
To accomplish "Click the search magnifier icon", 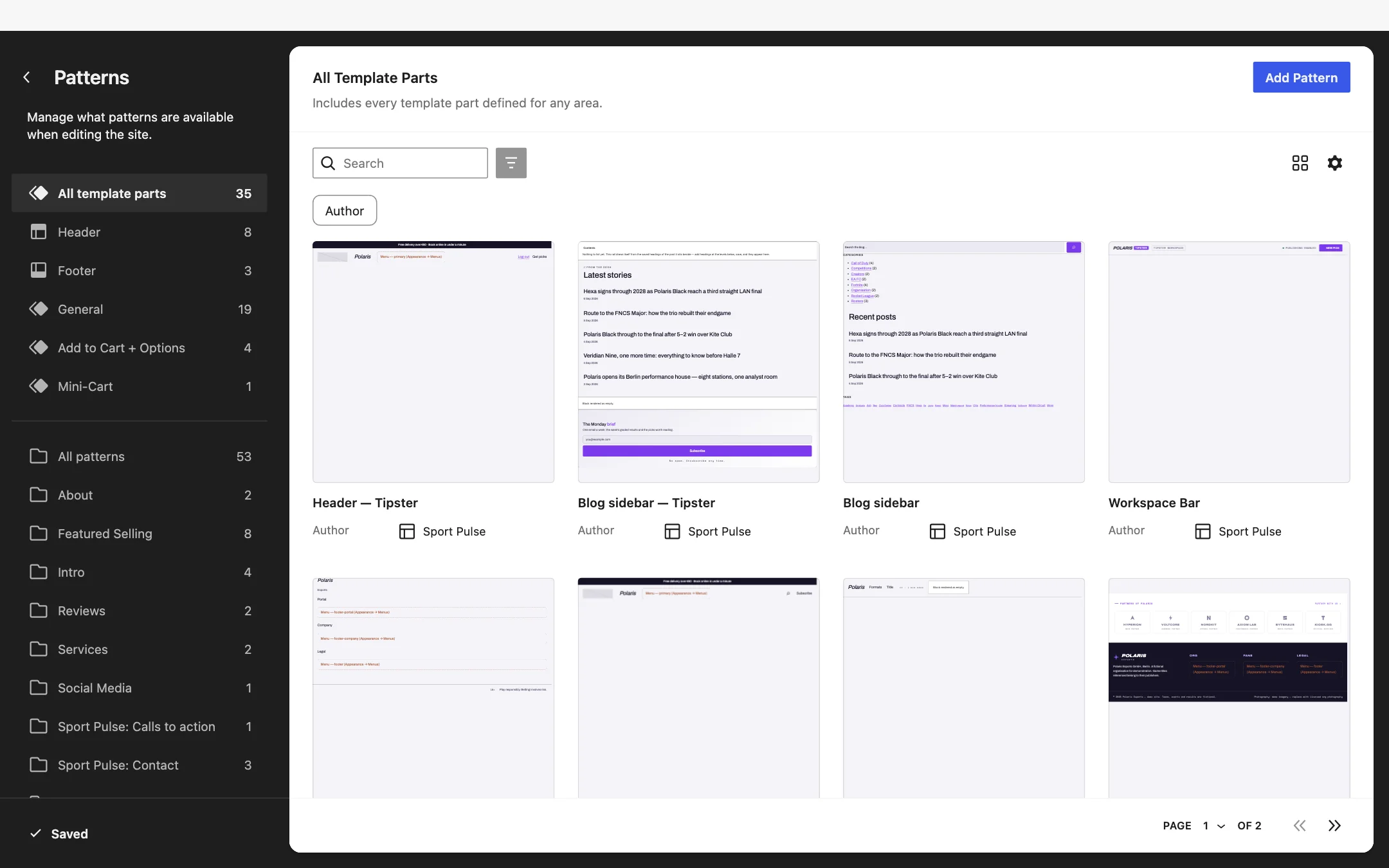I will (x=328, y=163).
